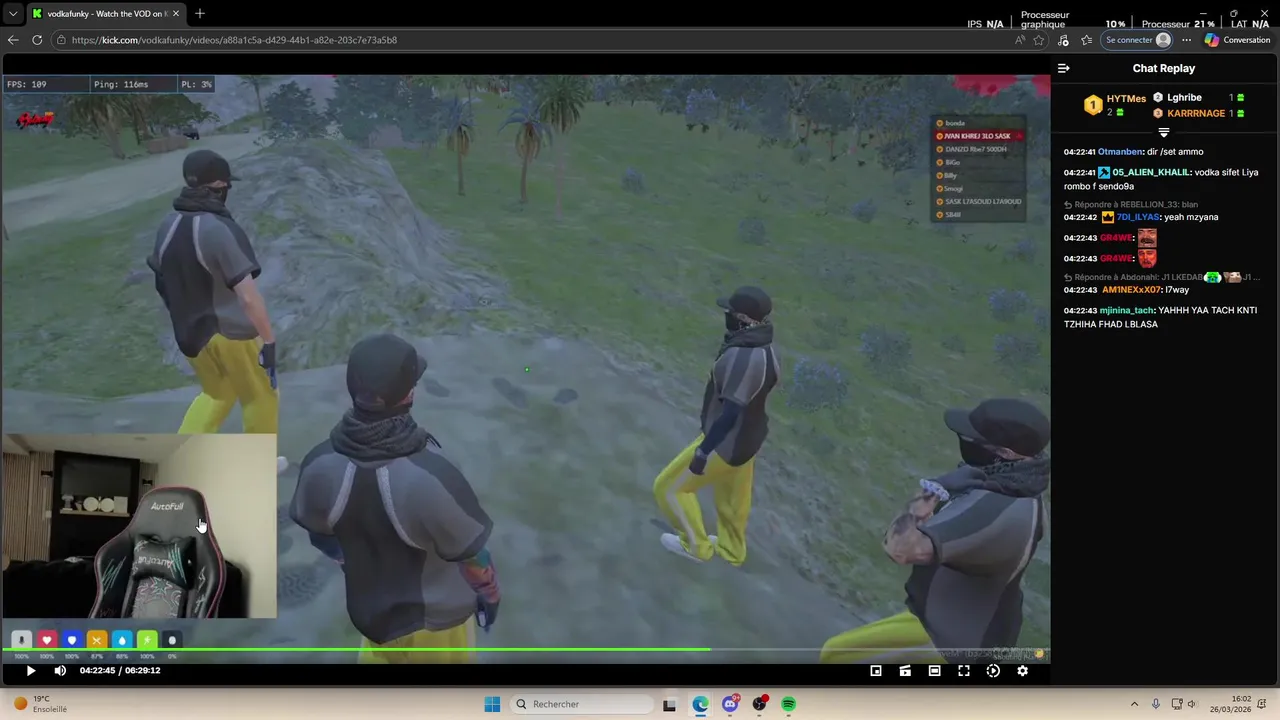Open the media control music icon
1280x720 pixels.
tap(1063, 40)
